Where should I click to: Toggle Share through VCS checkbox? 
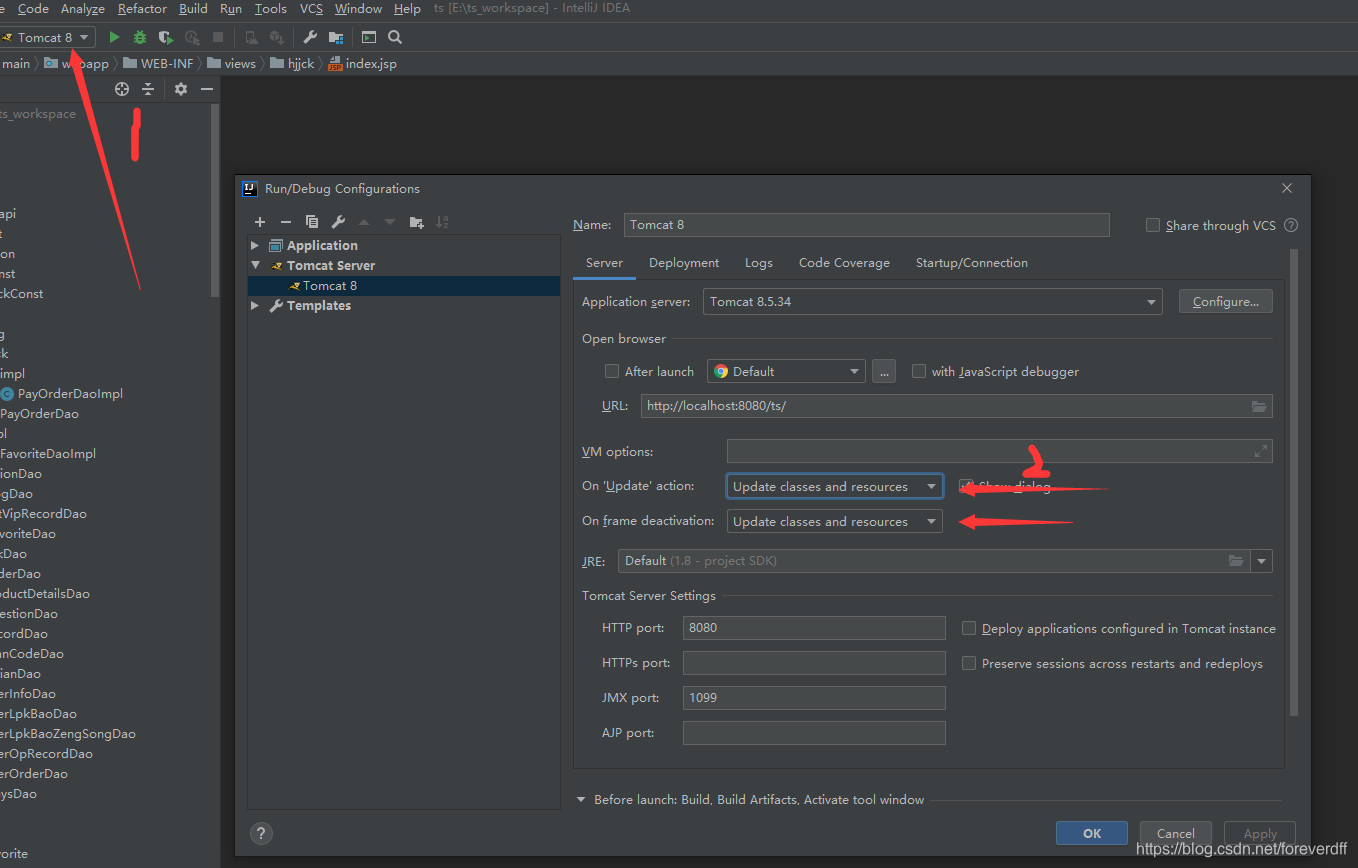[x=1153, y=226]
